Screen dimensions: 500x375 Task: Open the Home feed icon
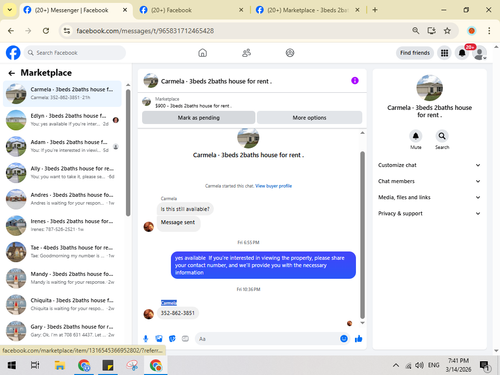point(202,53)
